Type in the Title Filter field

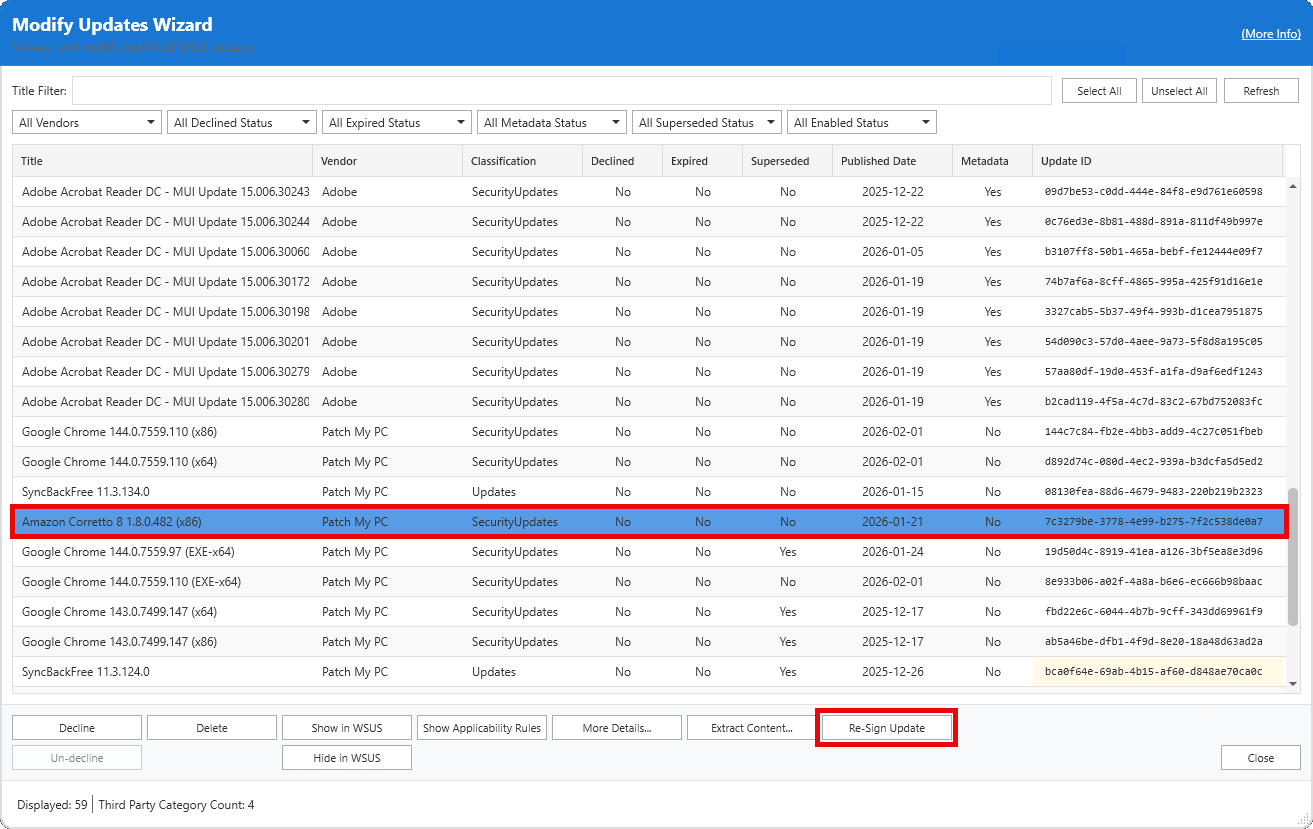(561, 91)
